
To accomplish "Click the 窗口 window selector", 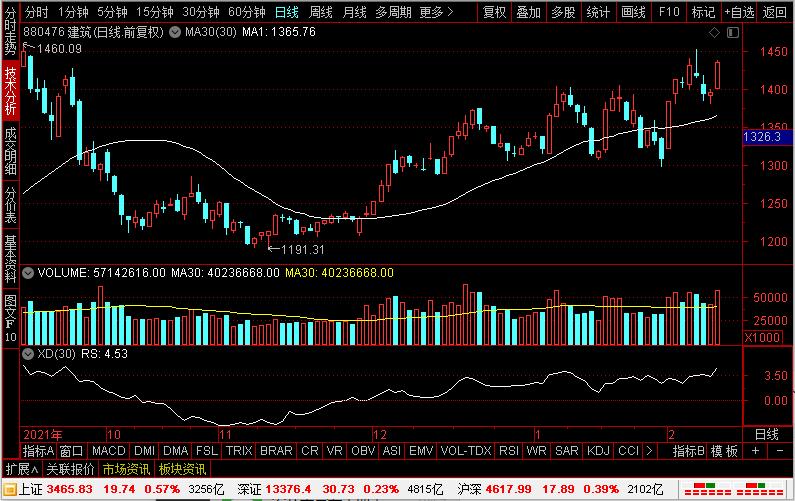I will click(71, 451).
